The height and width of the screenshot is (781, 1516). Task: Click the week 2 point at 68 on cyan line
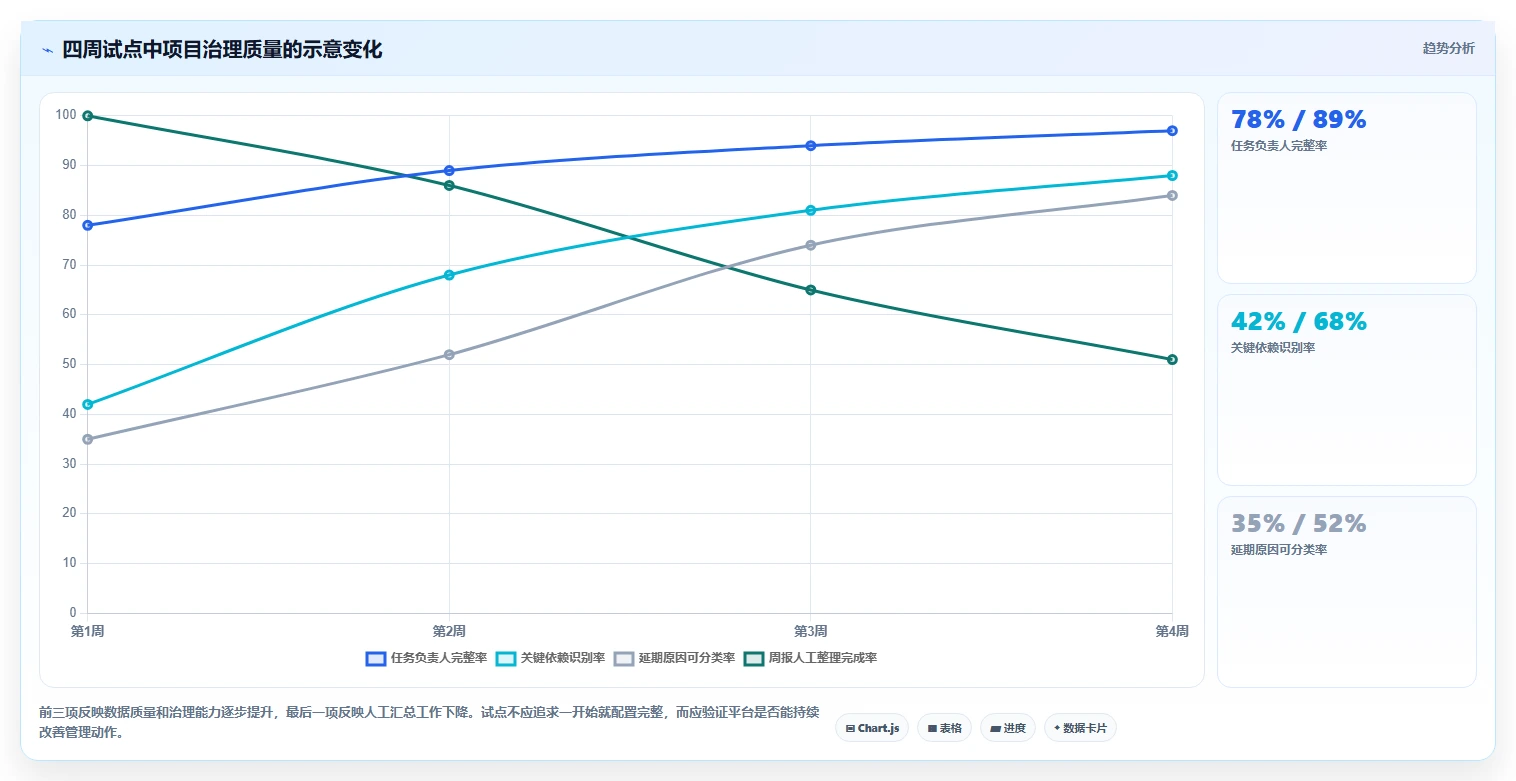[x=449, y=275]
